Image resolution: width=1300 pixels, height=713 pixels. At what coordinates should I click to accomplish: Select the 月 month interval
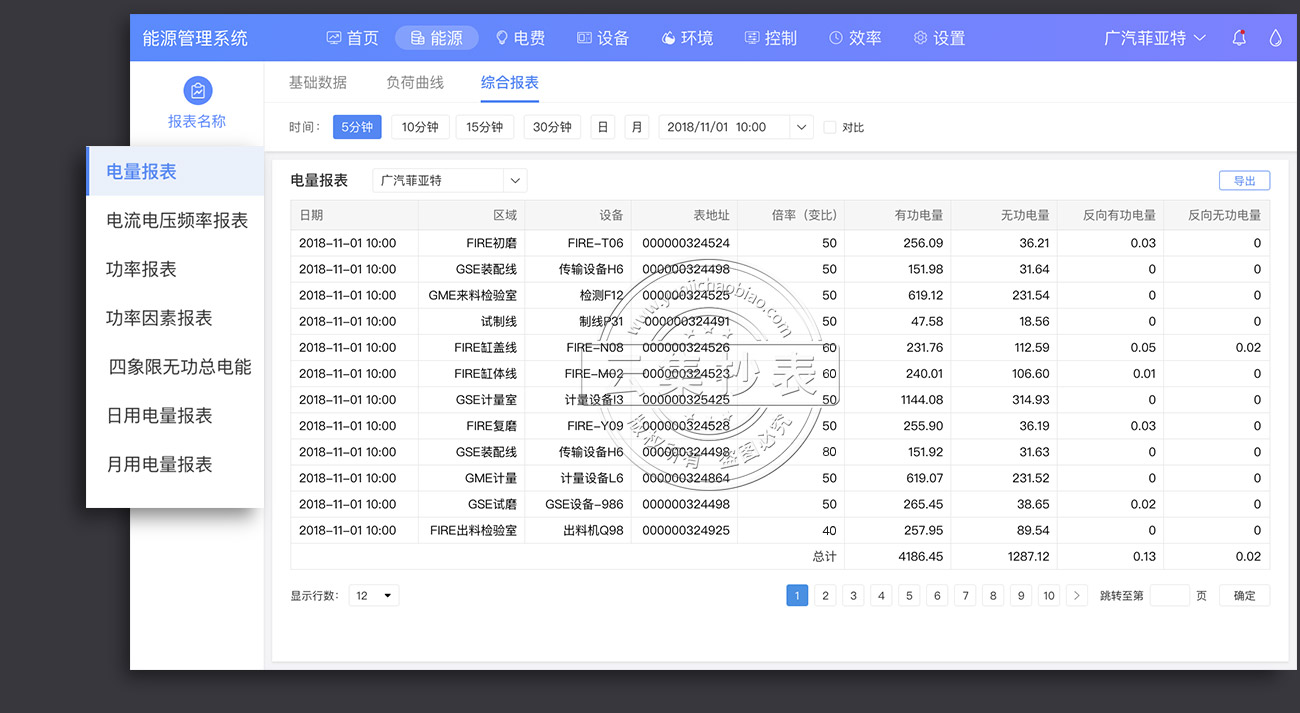pos(637,127)
